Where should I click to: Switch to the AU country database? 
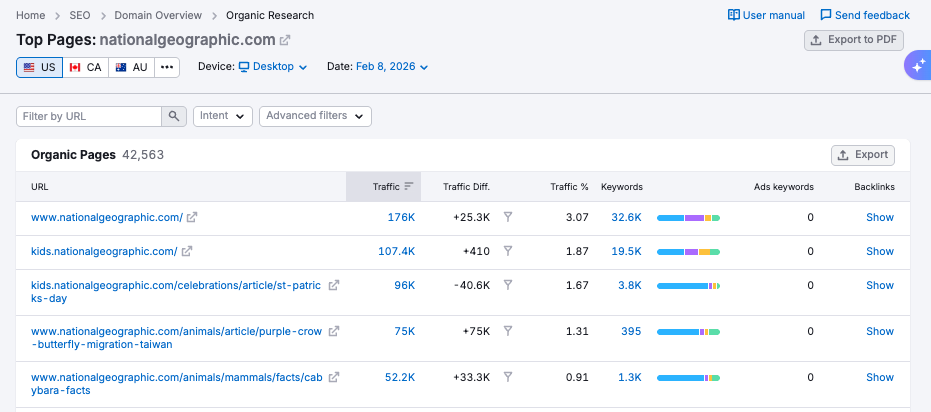coord(131,67)
